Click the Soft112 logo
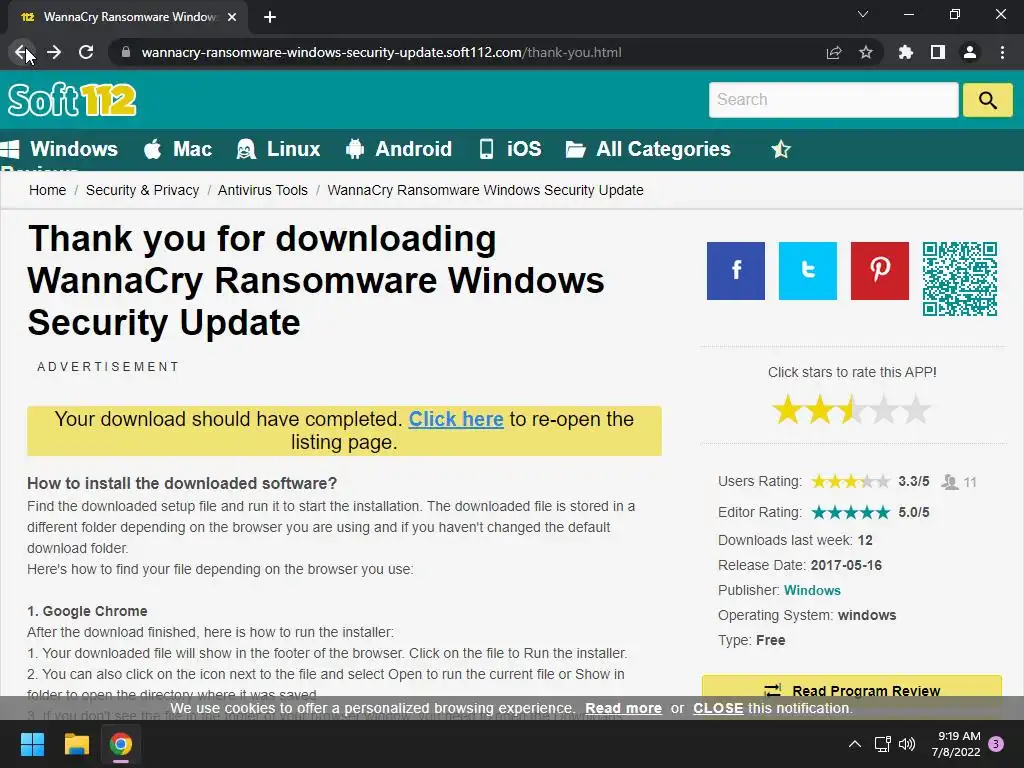Image resolution: width=1024 pixels, height=768 pixels. coord(72,100)
